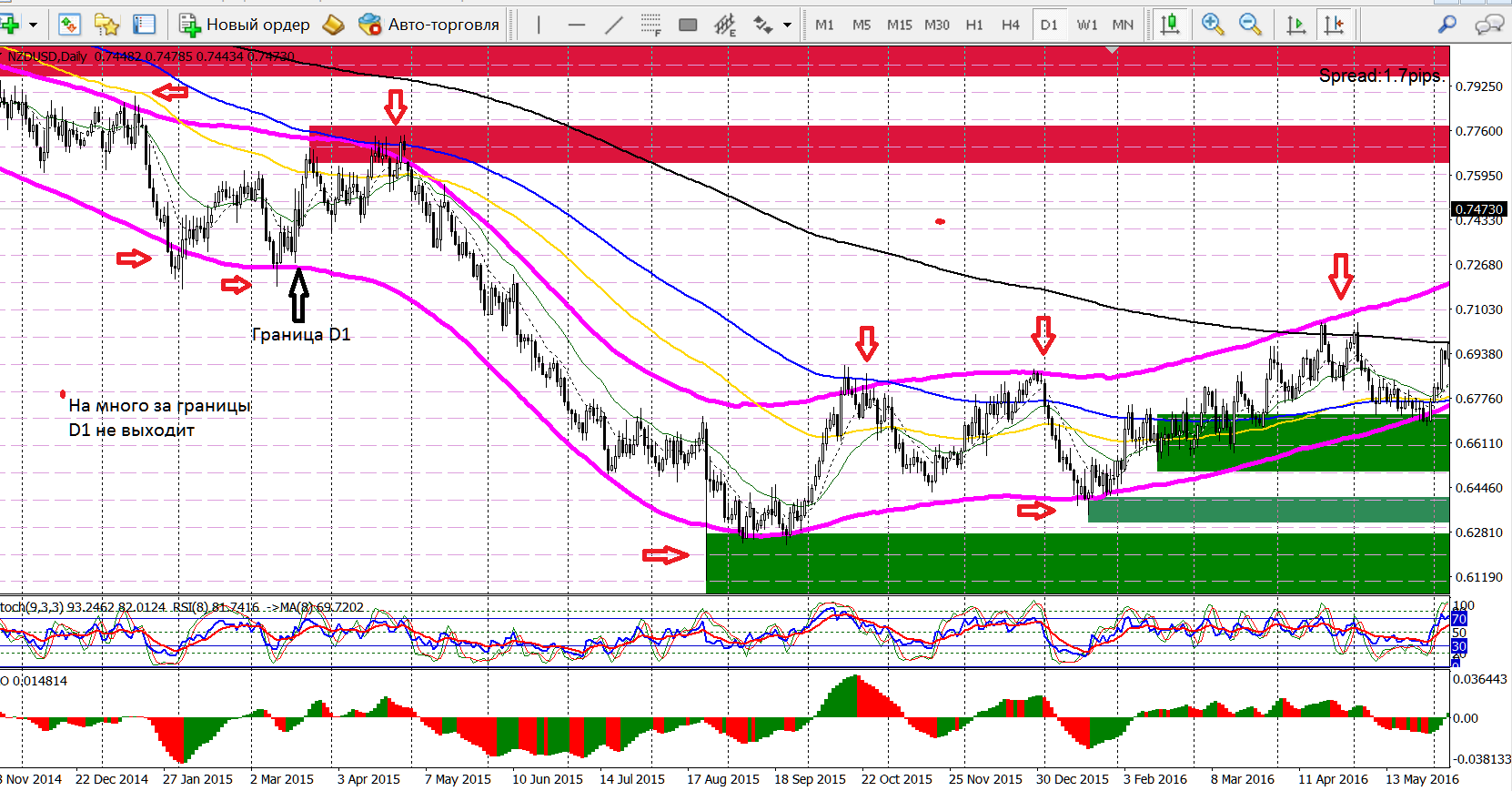Select the Spread:1.7pips label
Viewport: 1512px width, 791px height.
coord(1382,76)
